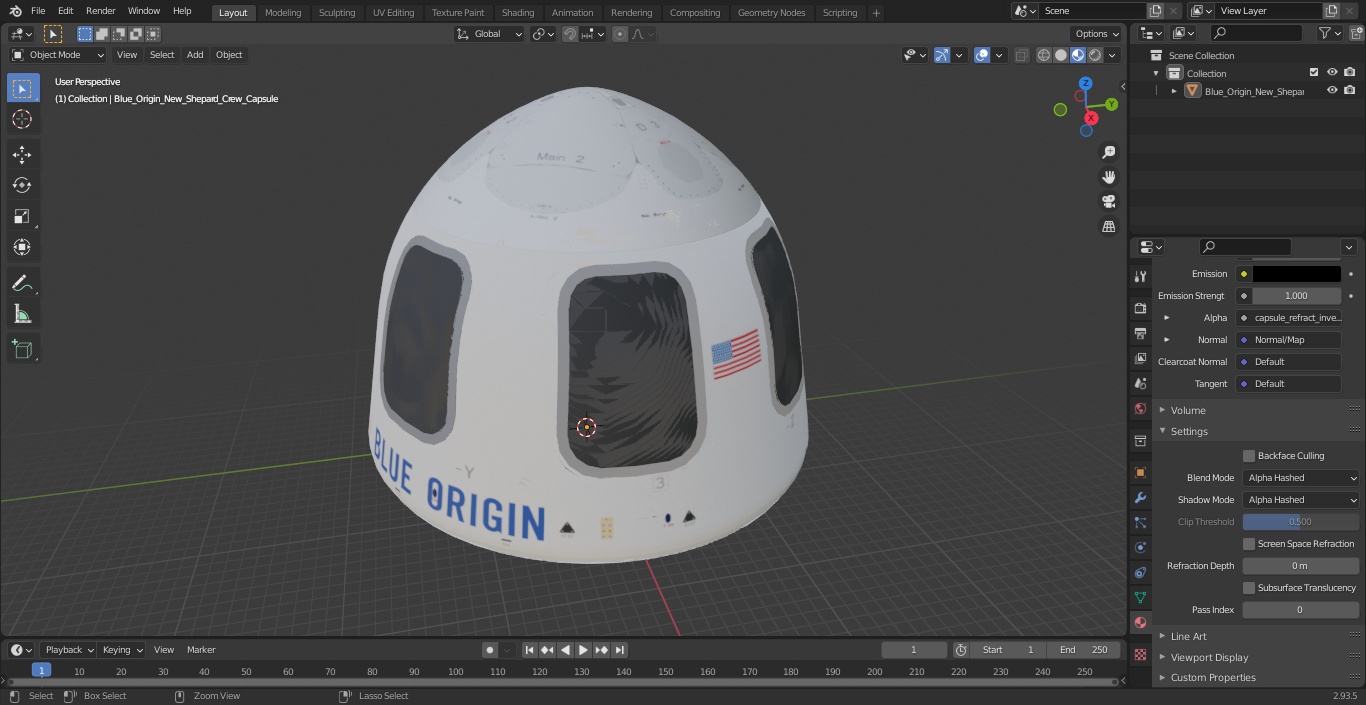Open the Playback popover
This screenshot has height=705, width=1366.
click(68, 650)
